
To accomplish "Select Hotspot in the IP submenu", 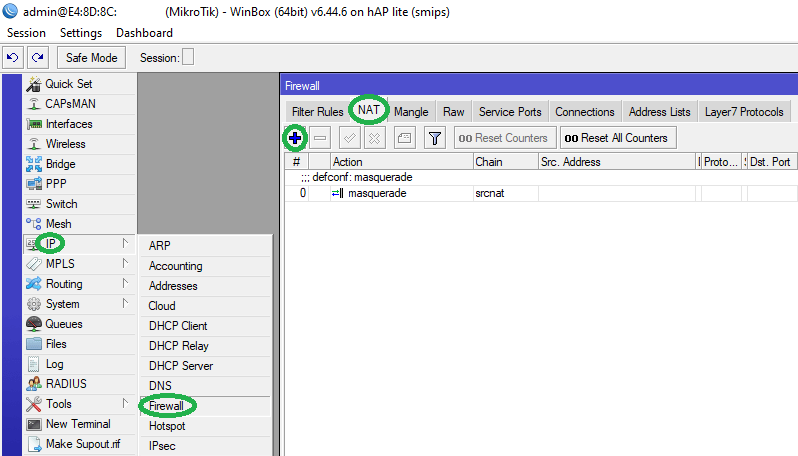I will 205,426.
